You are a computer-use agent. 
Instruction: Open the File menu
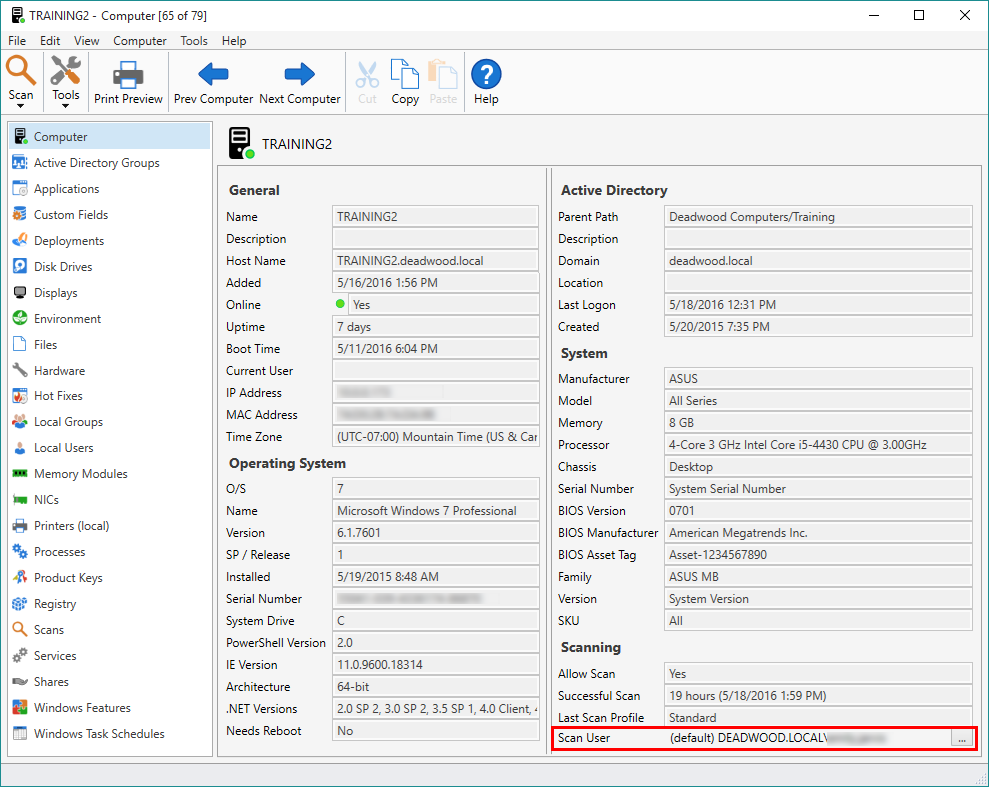pyautogui.click(x=17, y=41)
